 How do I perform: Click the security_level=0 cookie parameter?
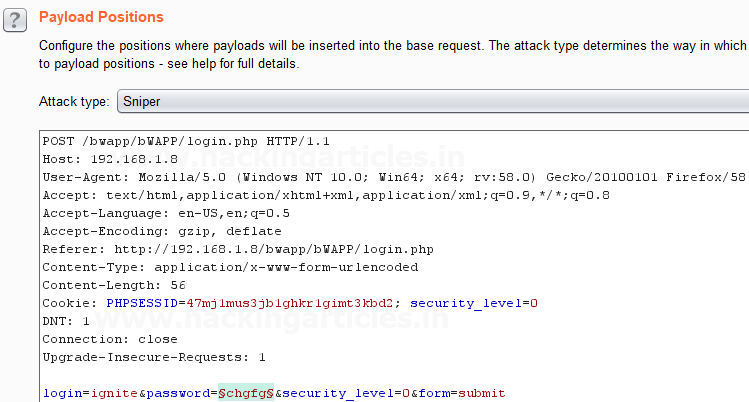tap(474, 303)
